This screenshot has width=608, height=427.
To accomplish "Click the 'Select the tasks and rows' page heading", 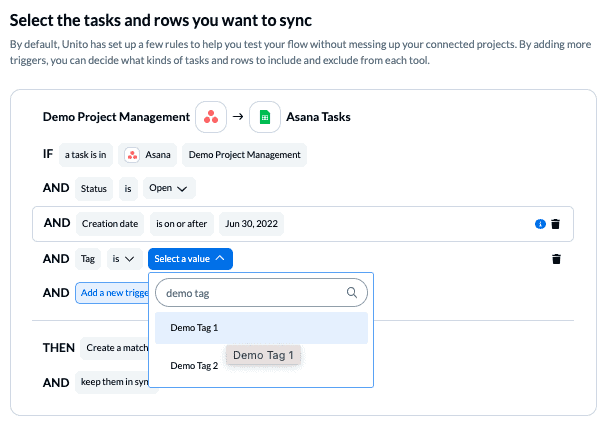I will 161,20.
